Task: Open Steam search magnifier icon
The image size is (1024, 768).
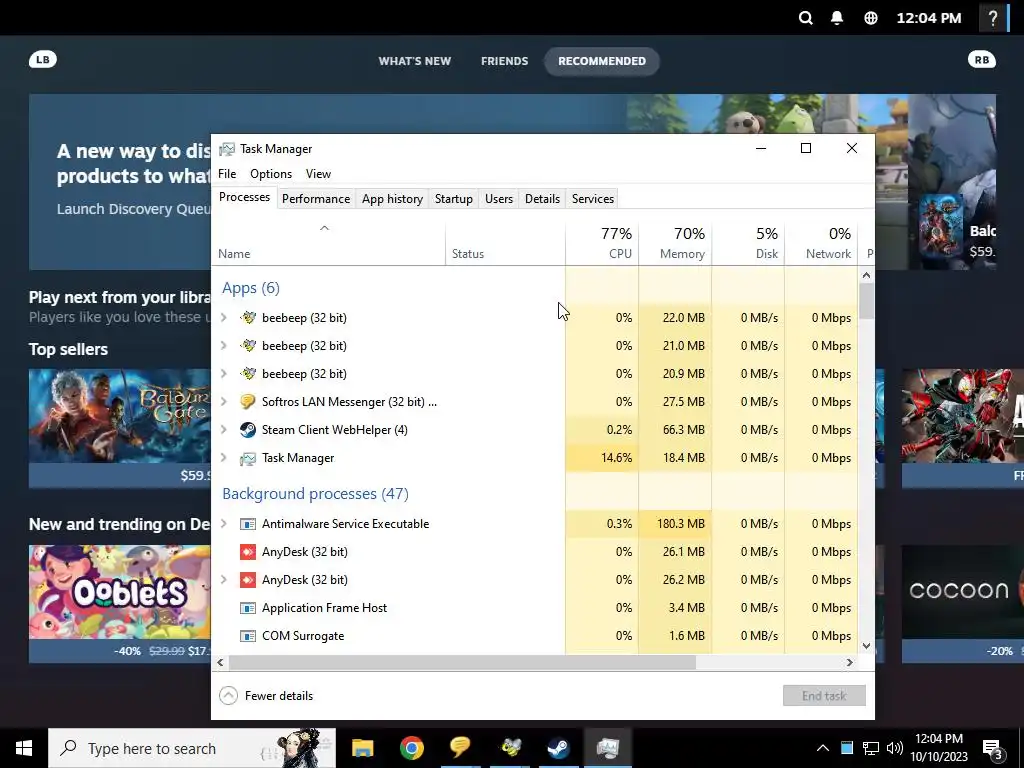Action: pyautogui.click(x=806, y=18)
